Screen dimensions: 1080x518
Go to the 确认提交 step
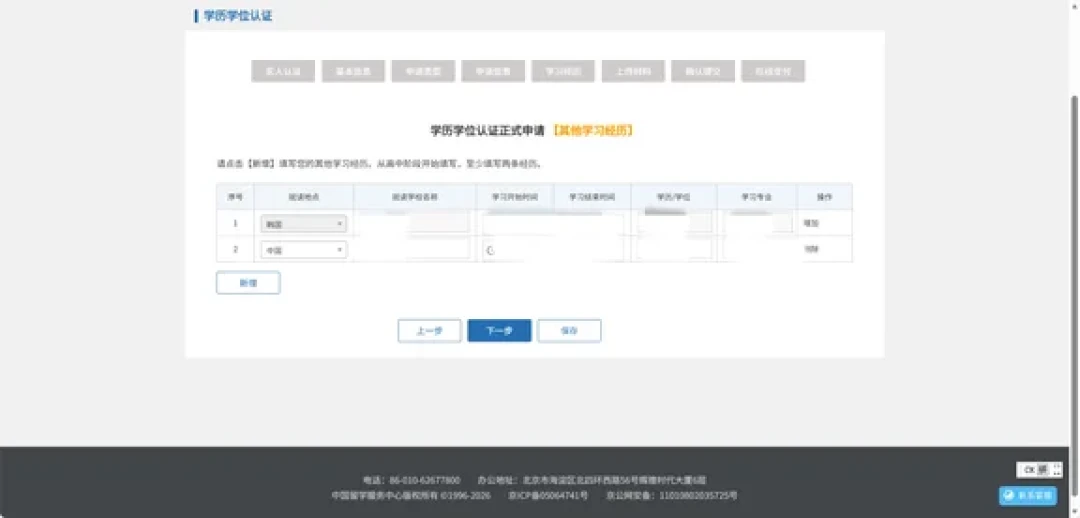coord(703,71)
